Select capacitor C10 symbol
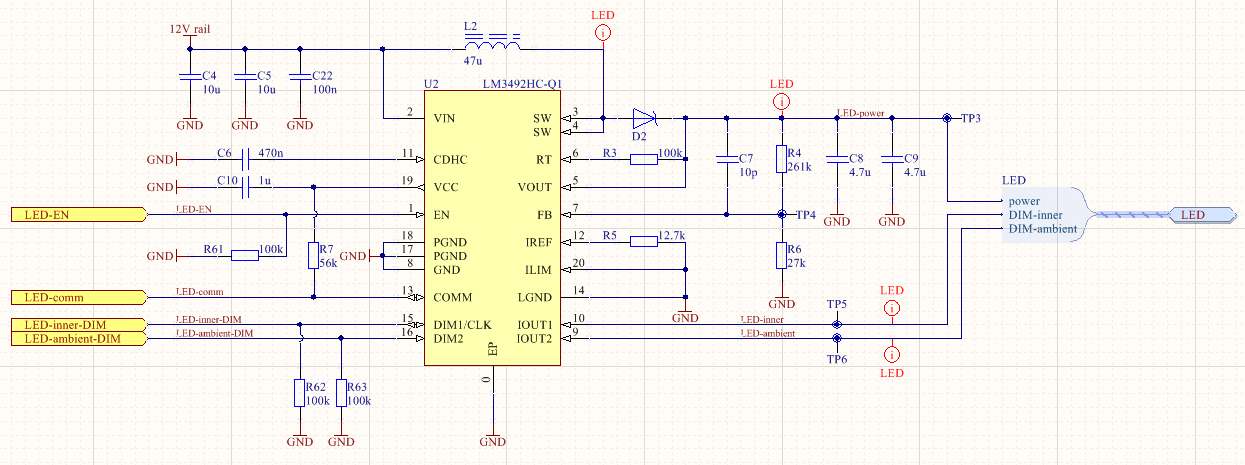Viewport: 1245px width, 465px height. click(x=245, y=187)
